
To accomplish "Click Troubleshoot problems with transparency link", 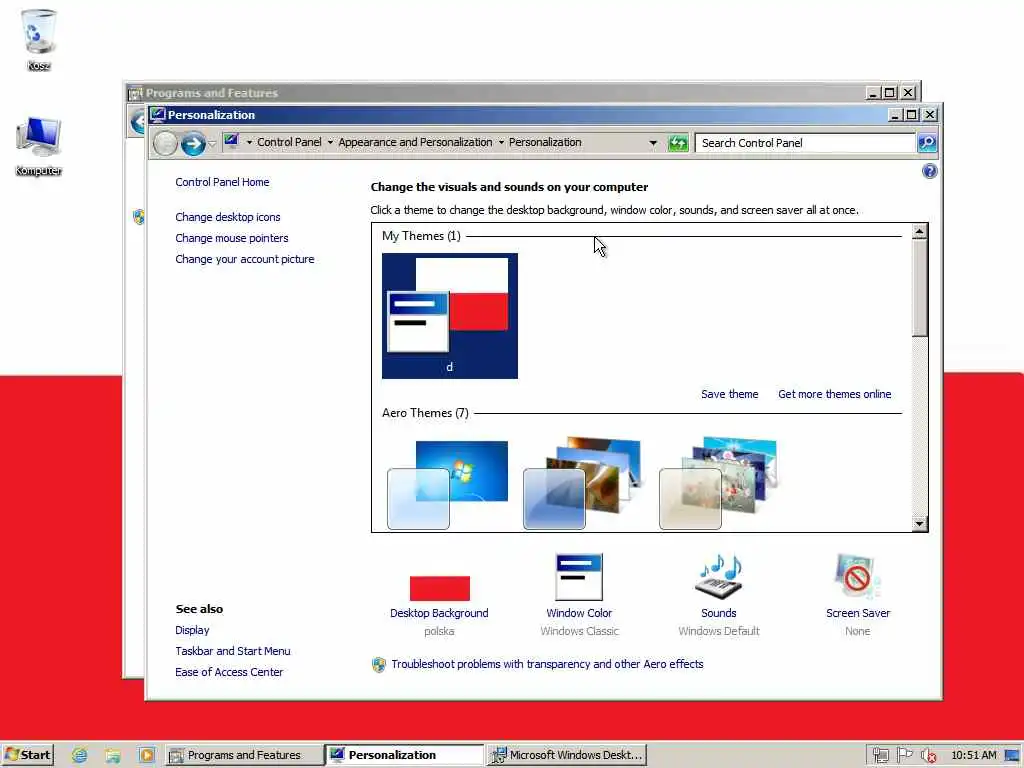I will 547,664.
